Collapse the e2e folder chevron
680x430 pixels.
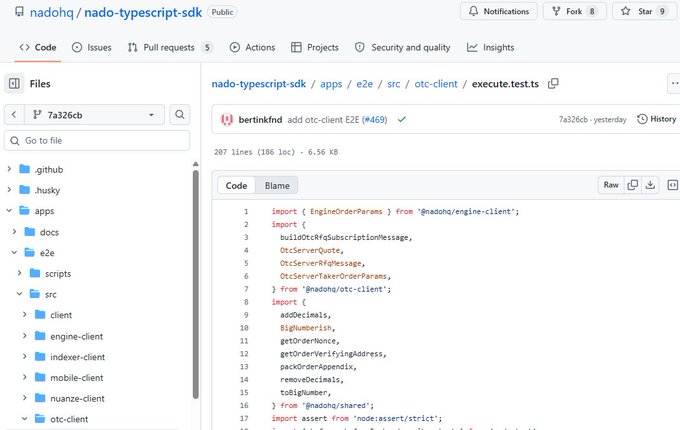tap(14, 252)
